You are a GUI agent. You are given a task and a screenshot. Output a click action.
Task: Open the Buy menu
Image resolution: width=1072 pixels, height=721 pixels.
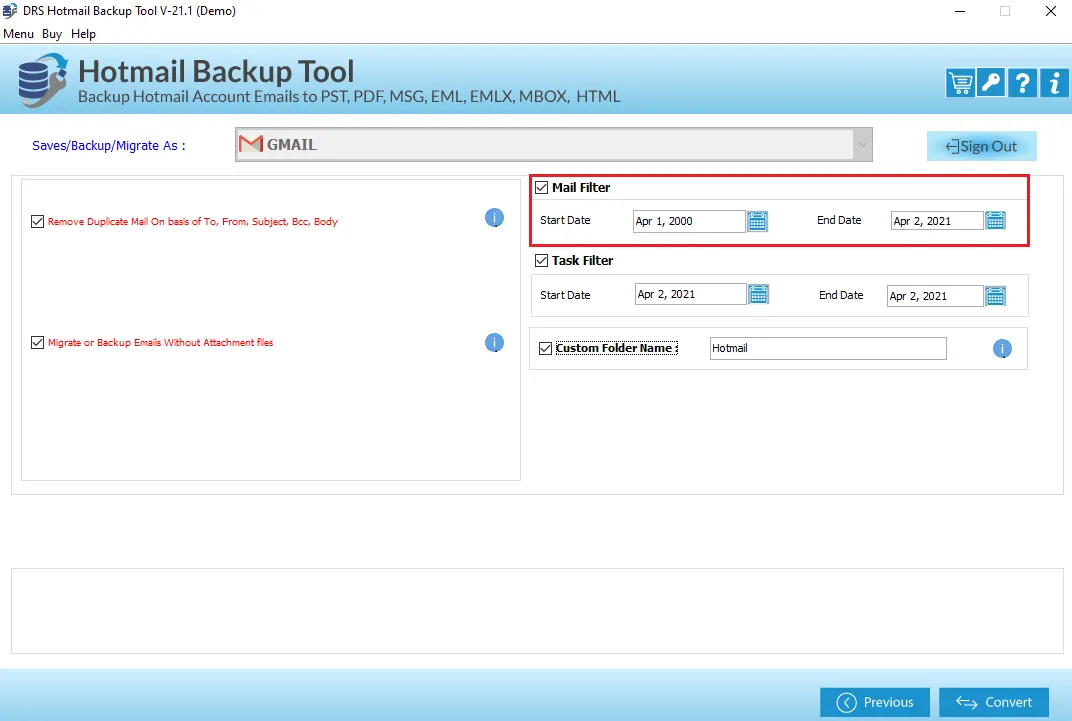(52, 34)
